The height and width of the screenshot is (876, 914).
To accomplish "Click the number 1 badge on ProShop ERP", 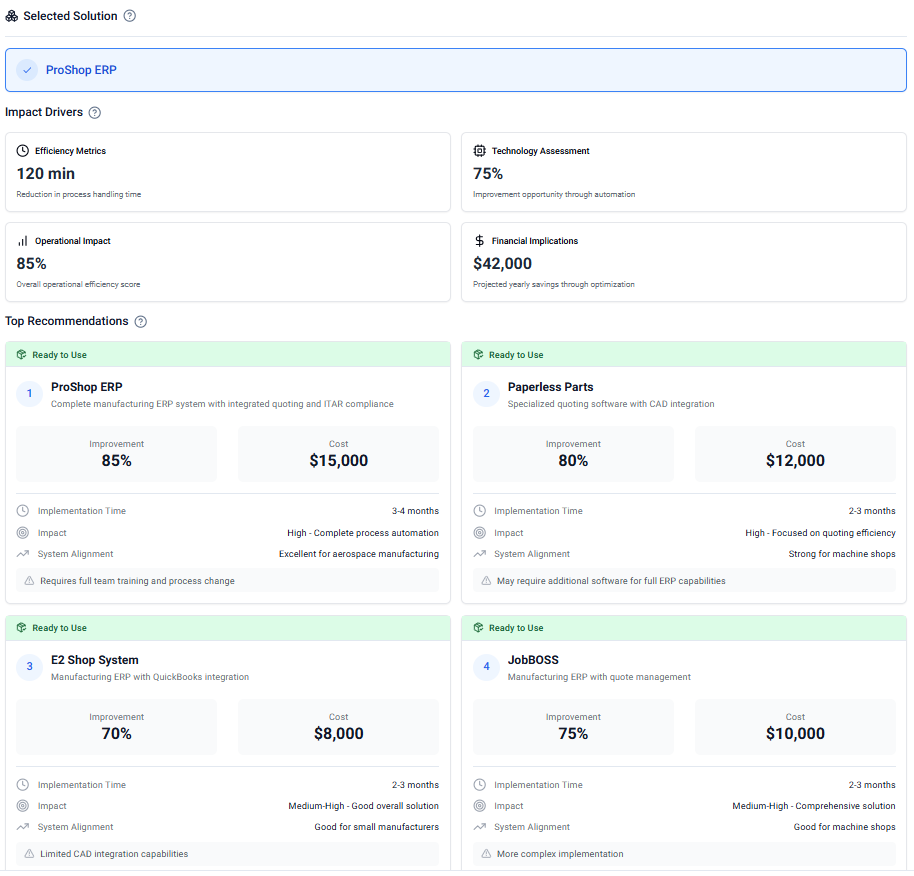I will pyautogui.click(x=29, y=393).
